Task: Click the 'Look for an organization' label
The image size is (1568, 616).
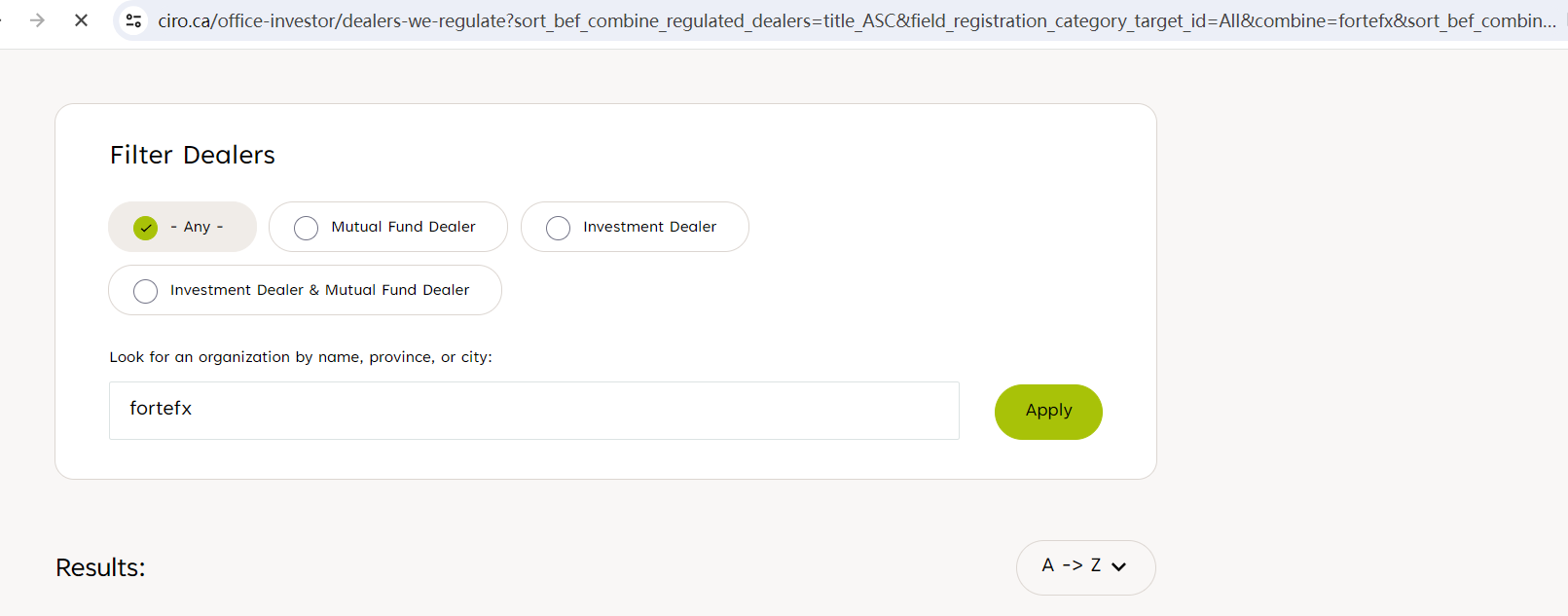Action: click(x=301, y=357)
